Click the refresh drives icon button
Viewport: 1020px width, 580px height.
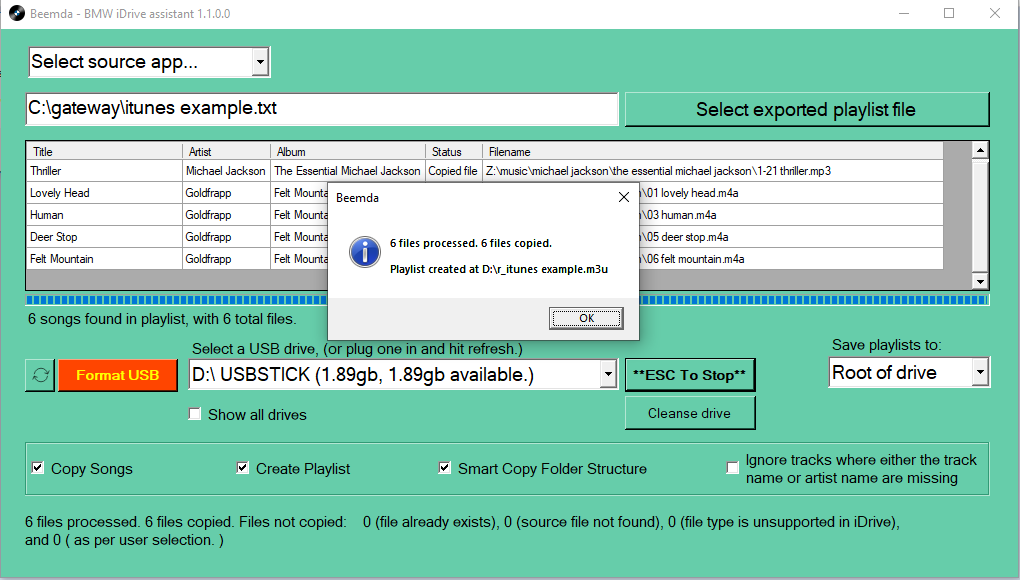pos(40,375)
